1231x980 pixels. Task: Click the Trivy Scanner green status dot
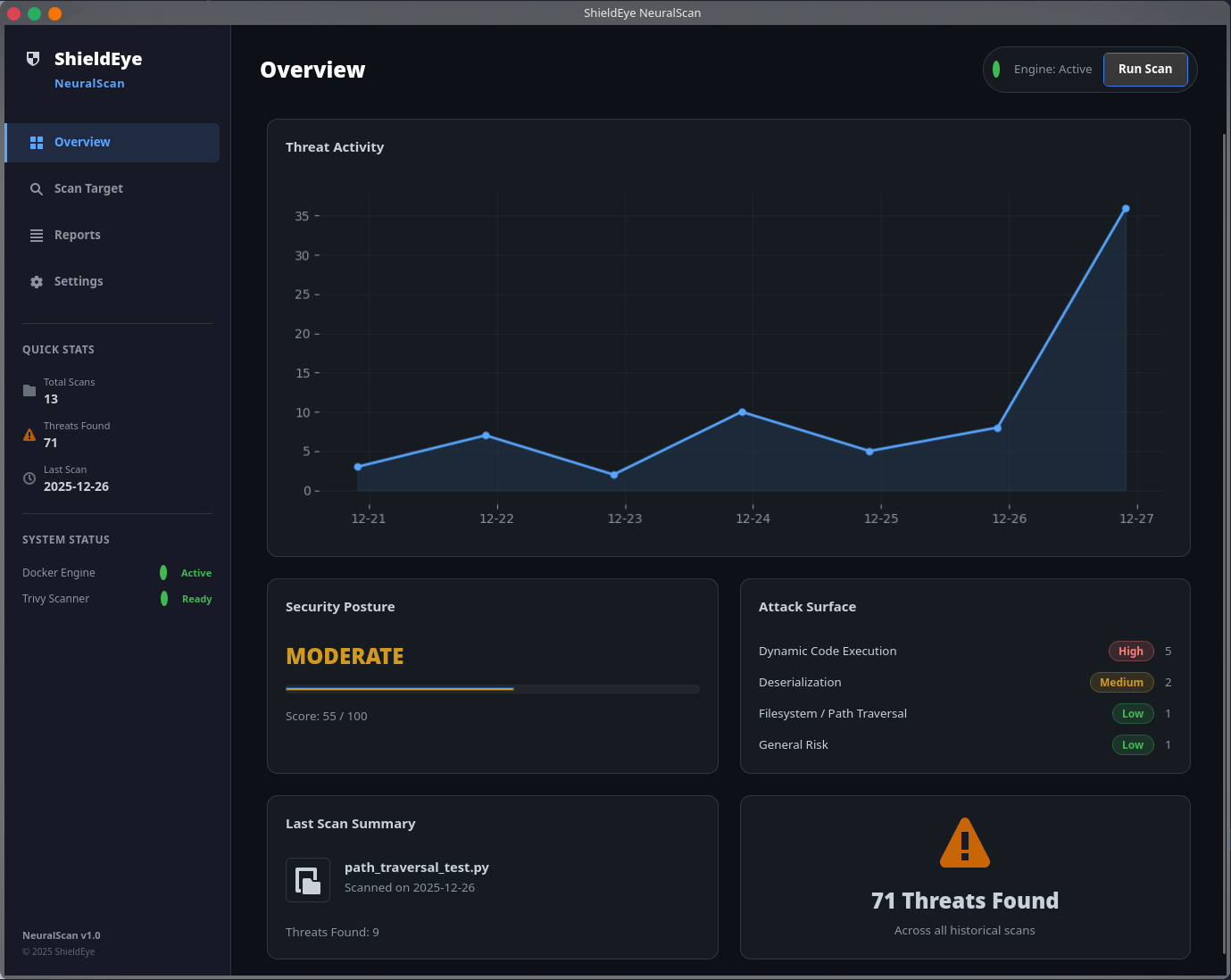click(164, 598)
